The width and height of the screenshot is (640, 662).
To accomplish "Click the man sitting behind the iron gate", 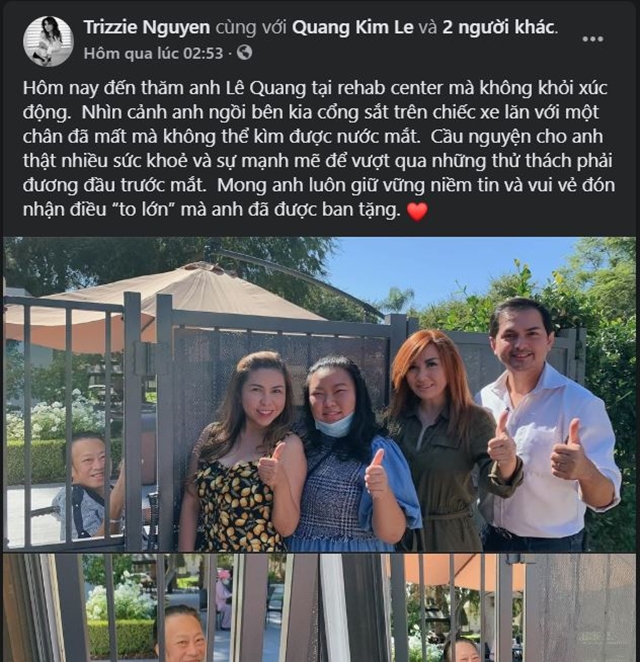I will [x=87, y=488].
